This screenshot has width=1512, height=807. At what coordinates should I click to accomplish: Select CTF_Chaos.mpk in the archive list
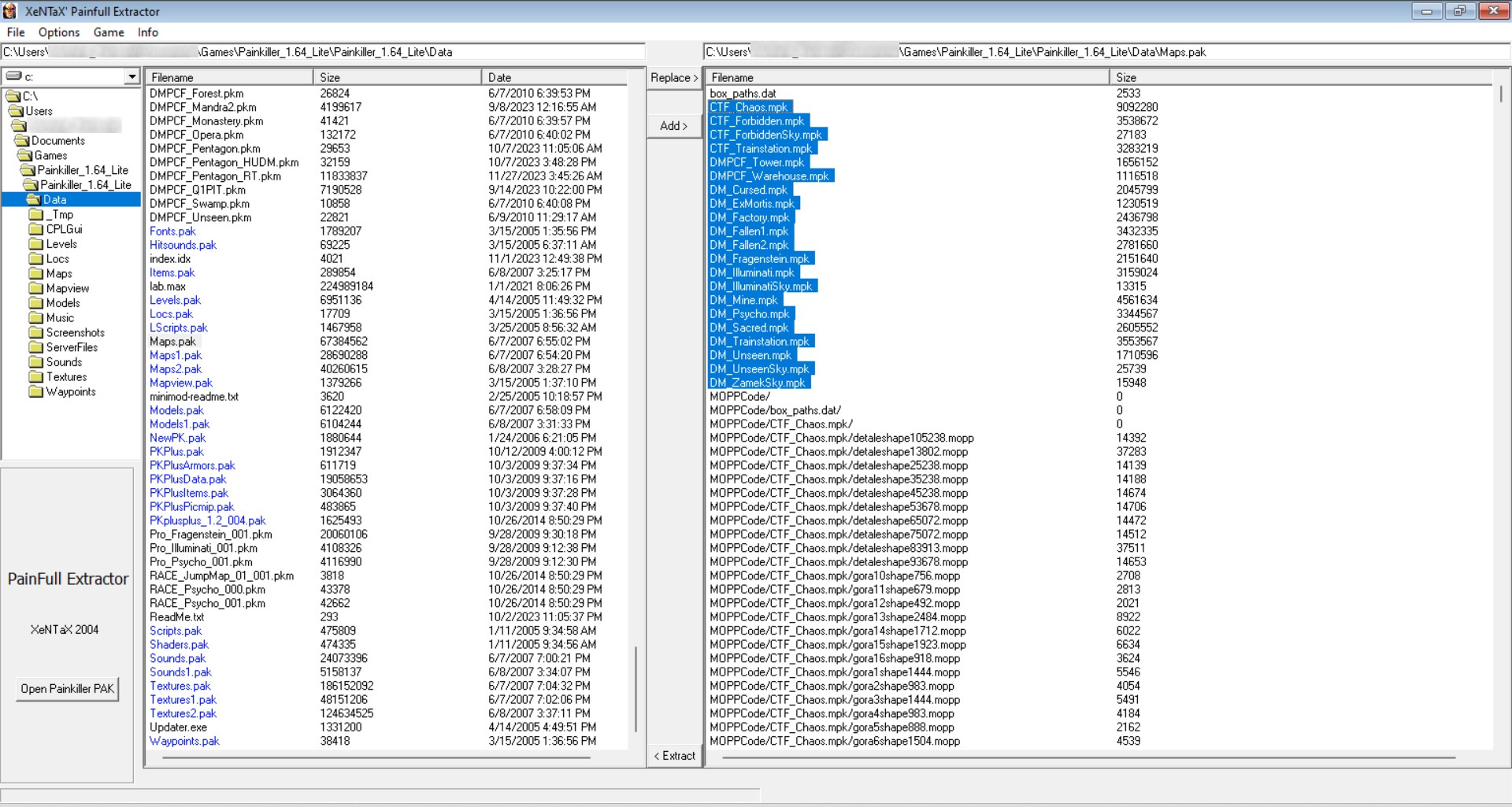749,107
